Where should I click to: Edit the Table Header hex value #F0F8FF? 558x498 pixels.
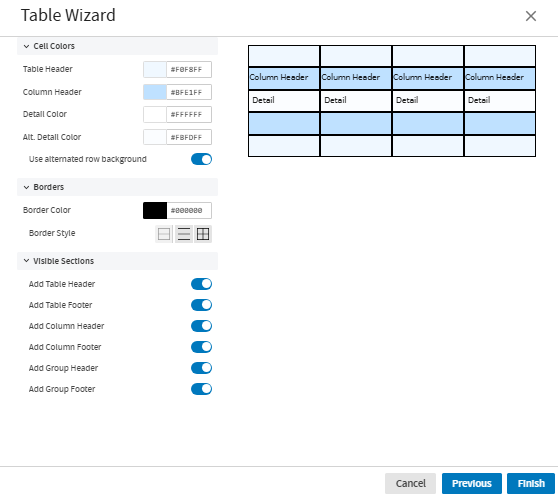(189, 69)
